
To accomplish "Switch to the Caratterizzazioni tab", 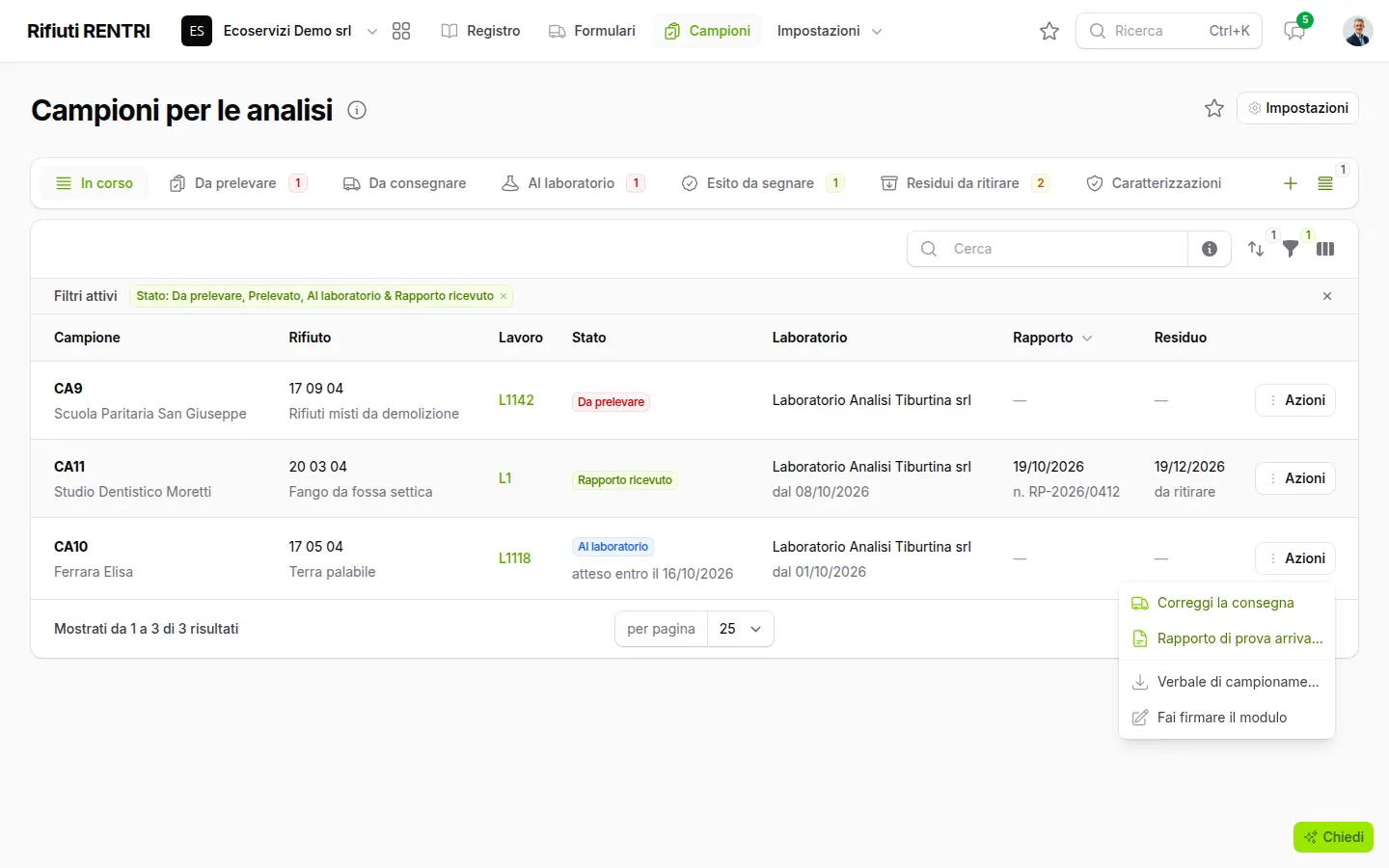I will [x=1154, y=183].
